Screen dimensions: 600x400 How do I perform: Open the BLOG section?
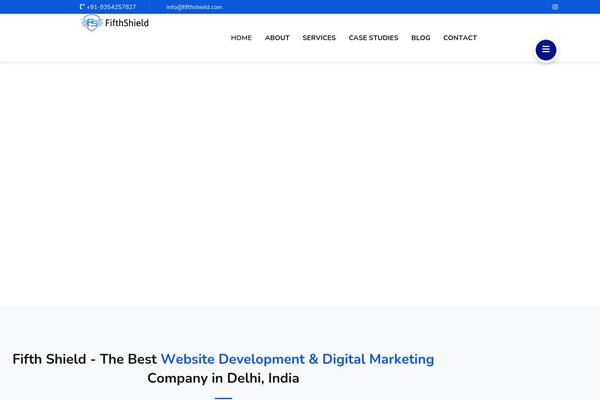point(421,38)
